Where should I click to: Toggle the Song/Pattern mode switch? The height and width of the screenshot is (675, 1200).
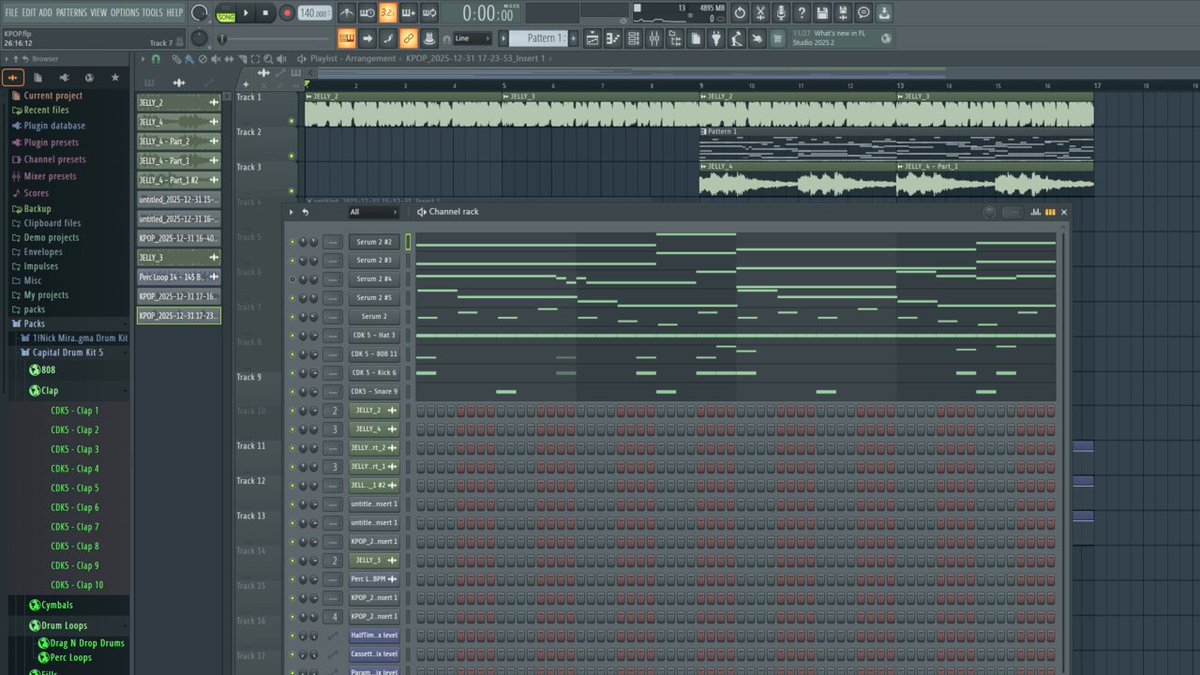click(x=226, y=13)
